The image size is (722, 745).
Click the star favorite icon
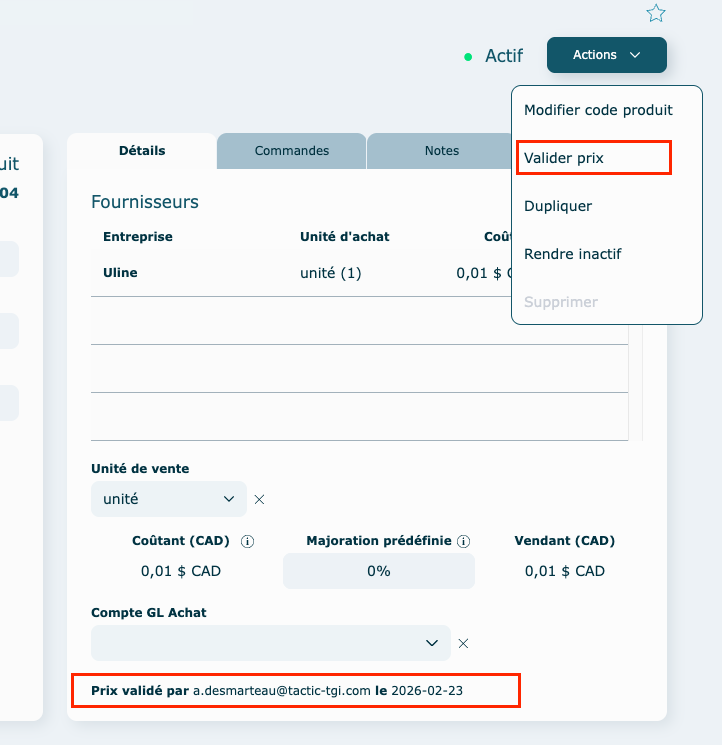(x=656, y=13)
